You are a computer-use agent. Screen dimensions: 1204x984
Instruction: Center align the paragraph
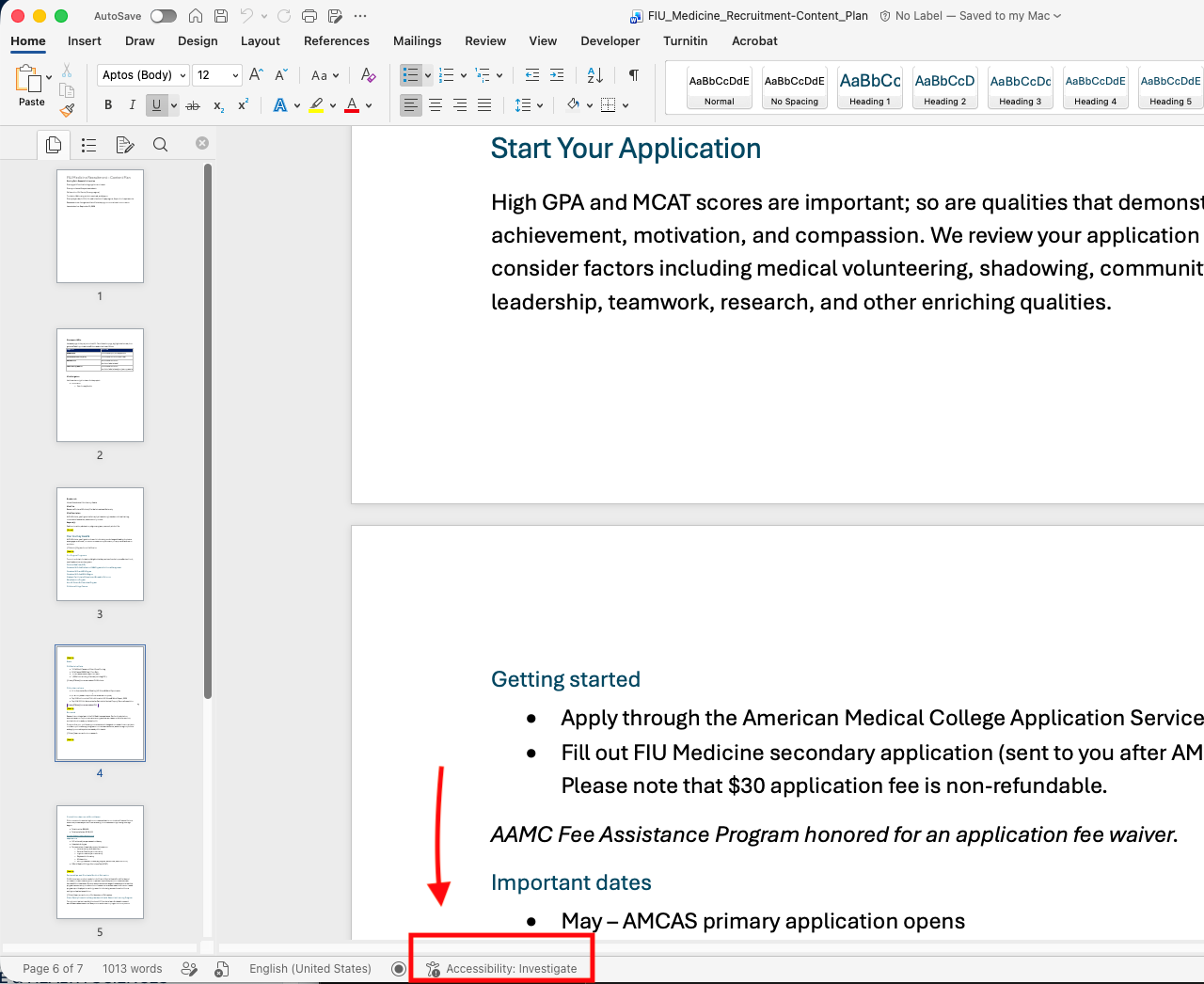pos(436,105)
